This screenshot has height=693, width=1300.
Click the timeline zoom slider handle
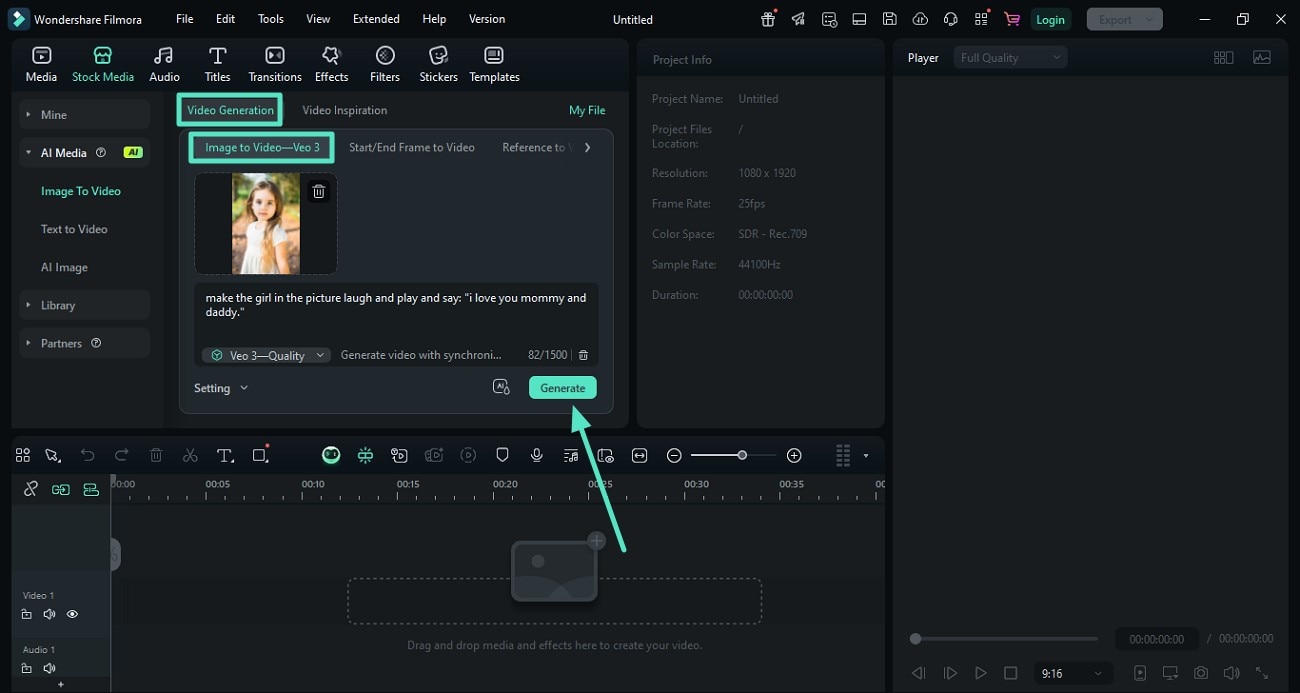[x=742, y=455]
